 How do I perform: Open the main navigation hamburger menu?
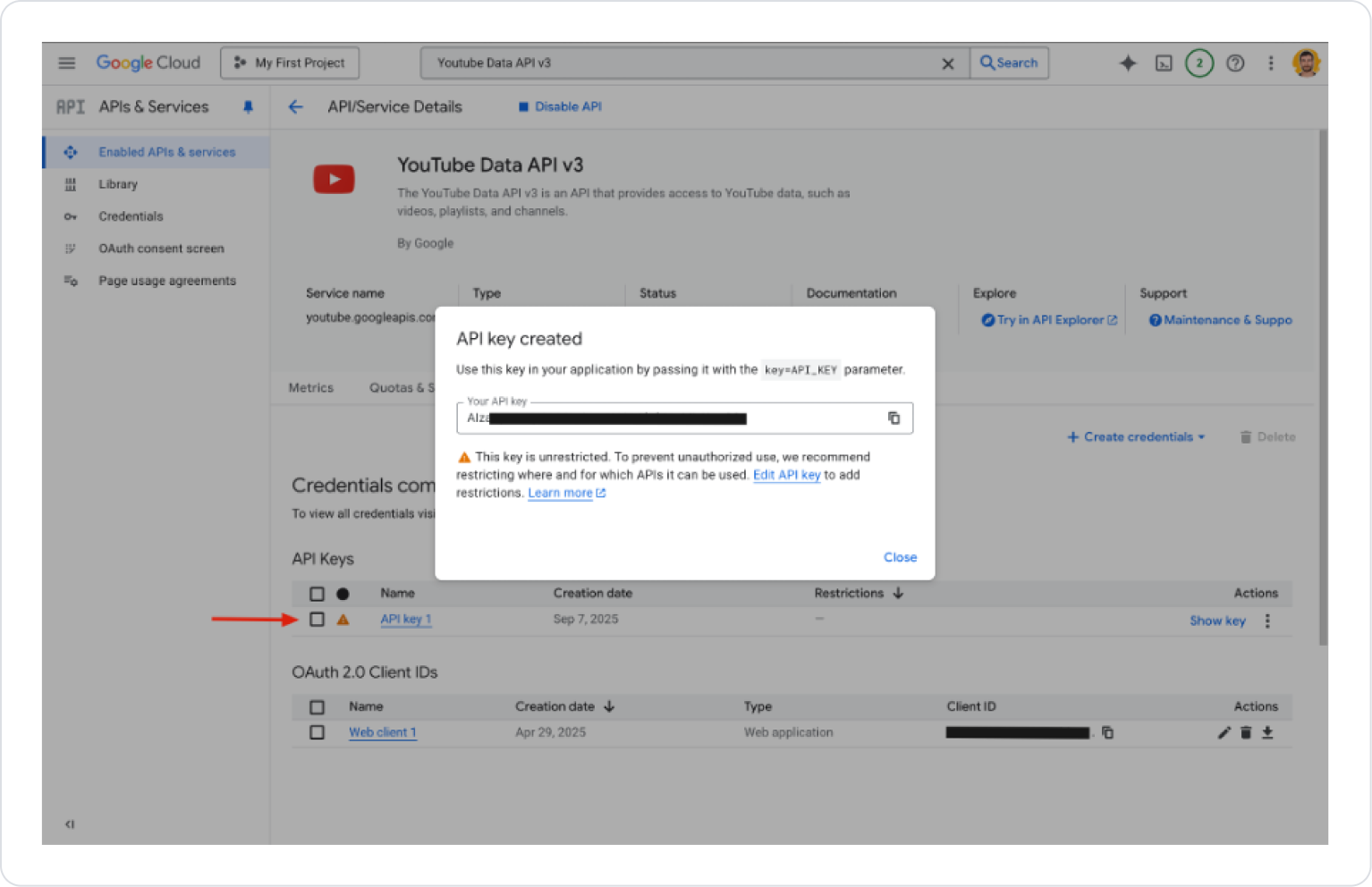tap(67, 63)
